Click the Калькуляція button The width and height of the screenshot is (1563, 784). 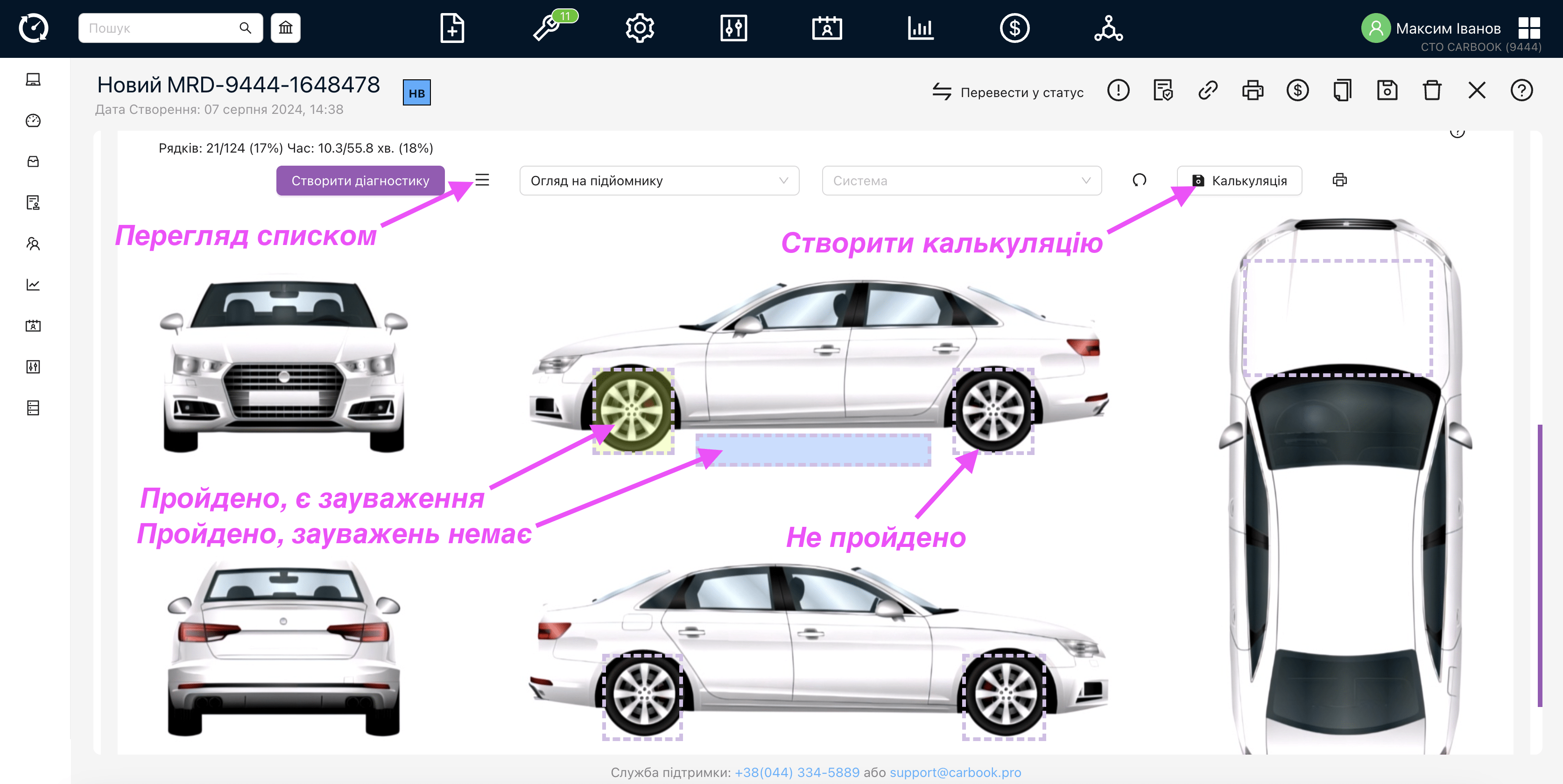(1239, 181)
